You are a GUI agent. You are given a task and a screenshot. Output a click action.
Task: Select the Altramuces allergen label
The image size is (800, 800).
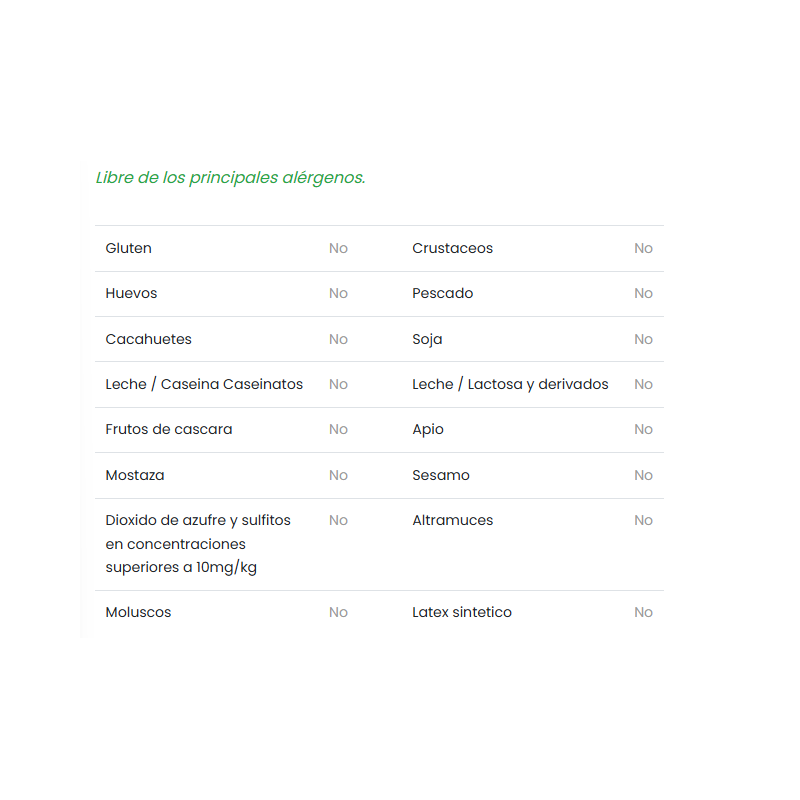click(x=452, y=520)
